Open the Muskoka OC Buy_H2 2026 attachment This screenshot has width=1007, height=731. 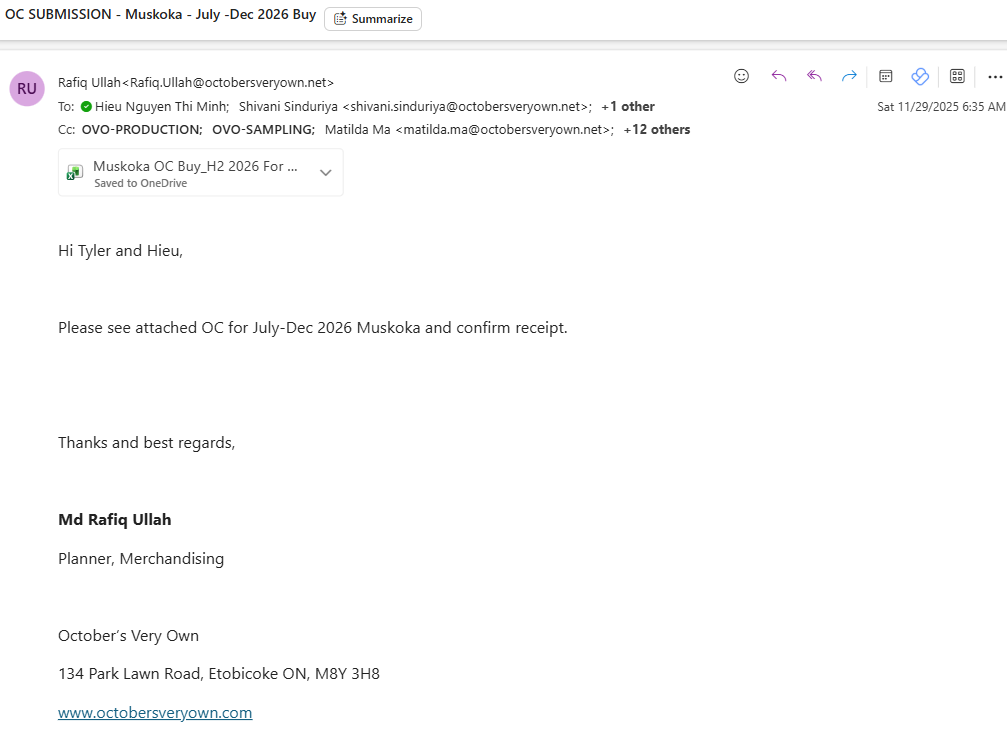point(195,167)
